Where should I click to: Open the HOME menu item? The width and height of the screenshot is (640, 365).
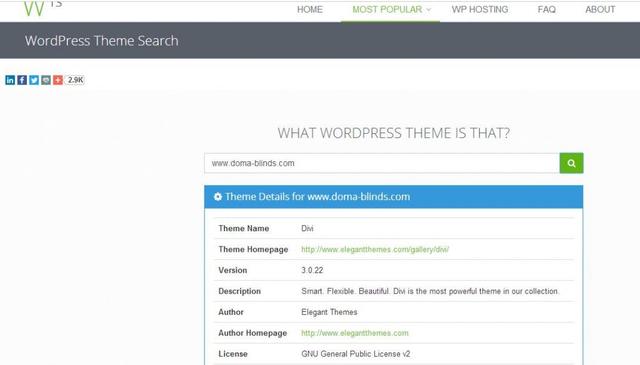coord(310,9)
